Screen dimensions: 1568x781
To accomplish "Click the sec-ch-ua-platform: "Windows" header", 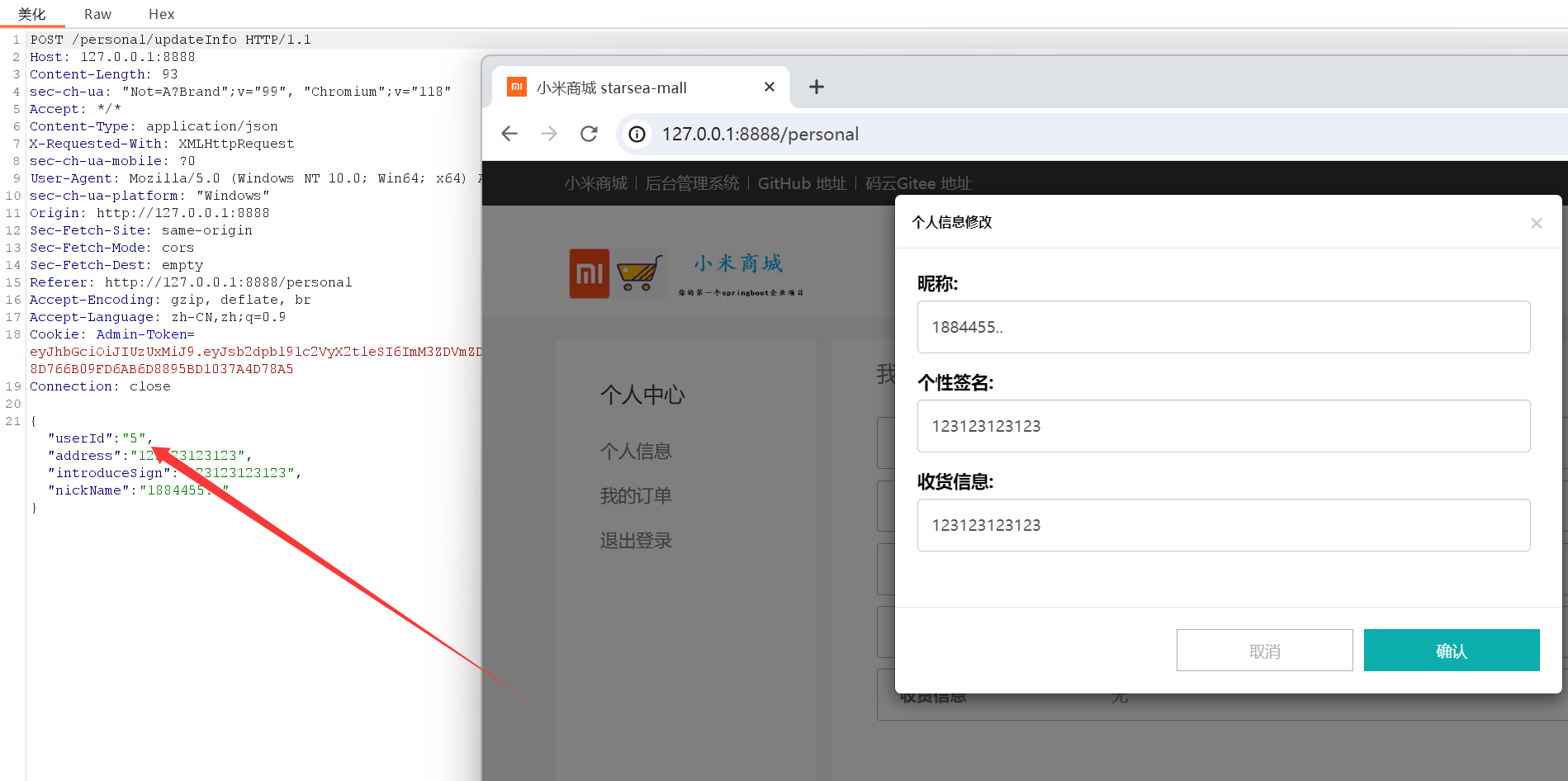I will pyautogui.click(x=149, y=196).
